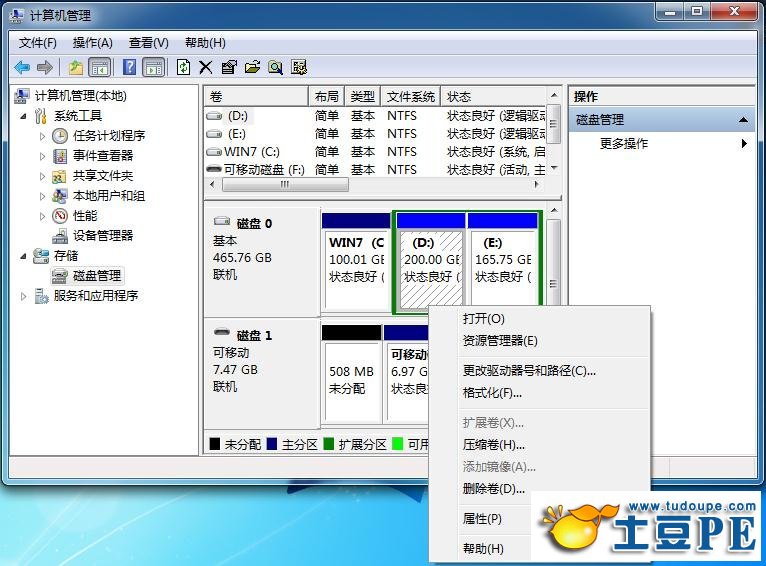Click the 扩展分区 green legend swatch

(x=329, y=444)
